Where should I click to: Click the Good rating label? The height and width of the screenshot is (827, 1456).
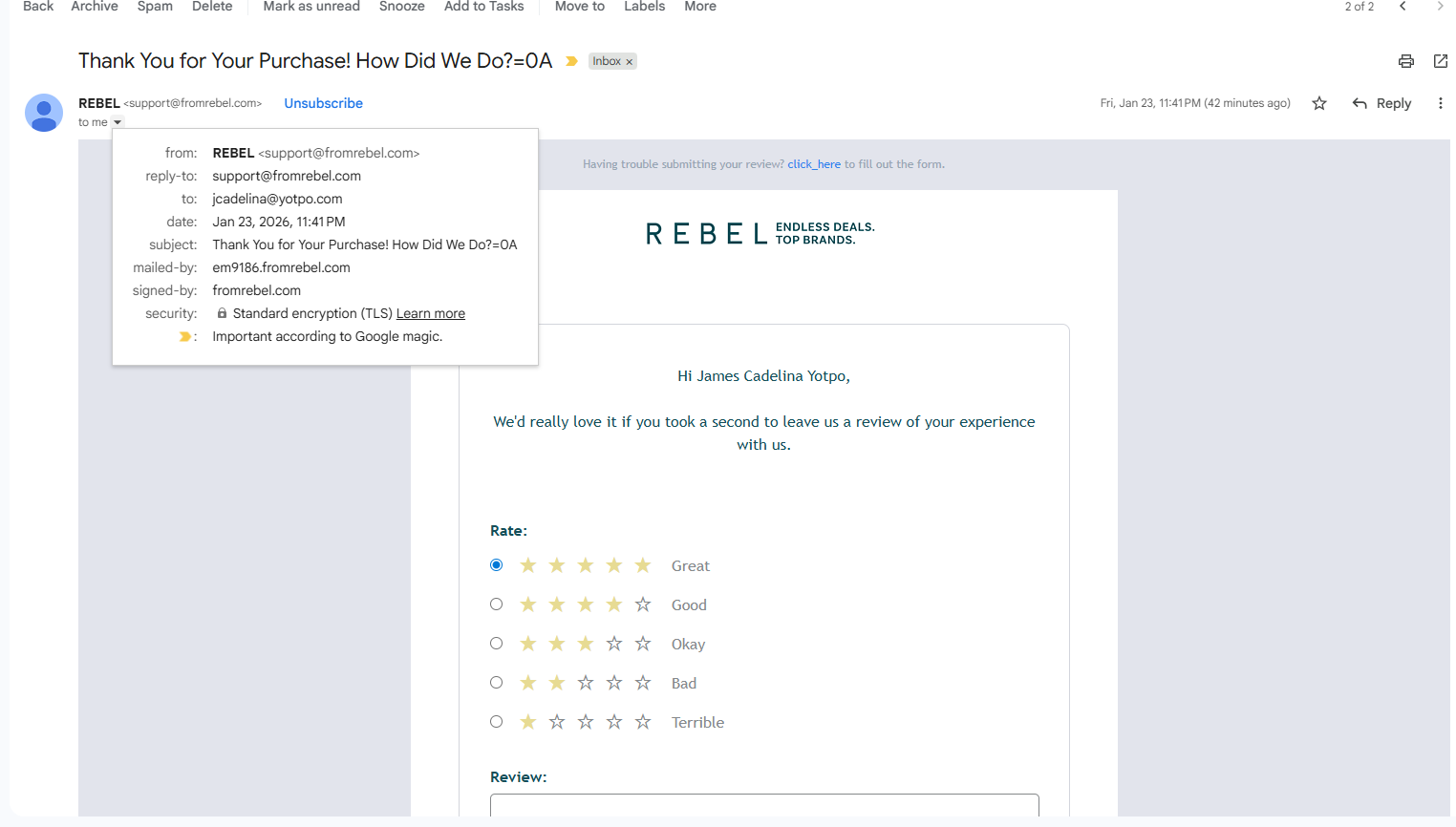pyautogui.click(x=689, y=605)
